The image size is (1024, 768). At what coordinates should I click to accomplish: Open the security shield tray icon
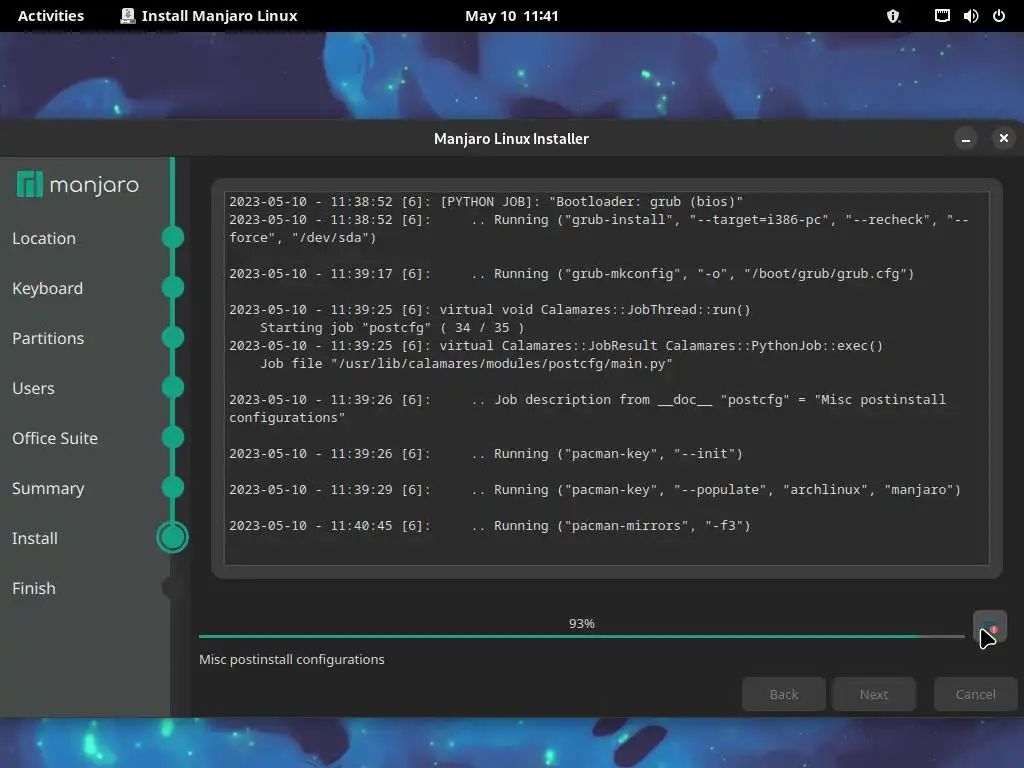pyautogui.click(x=893, y=16)
